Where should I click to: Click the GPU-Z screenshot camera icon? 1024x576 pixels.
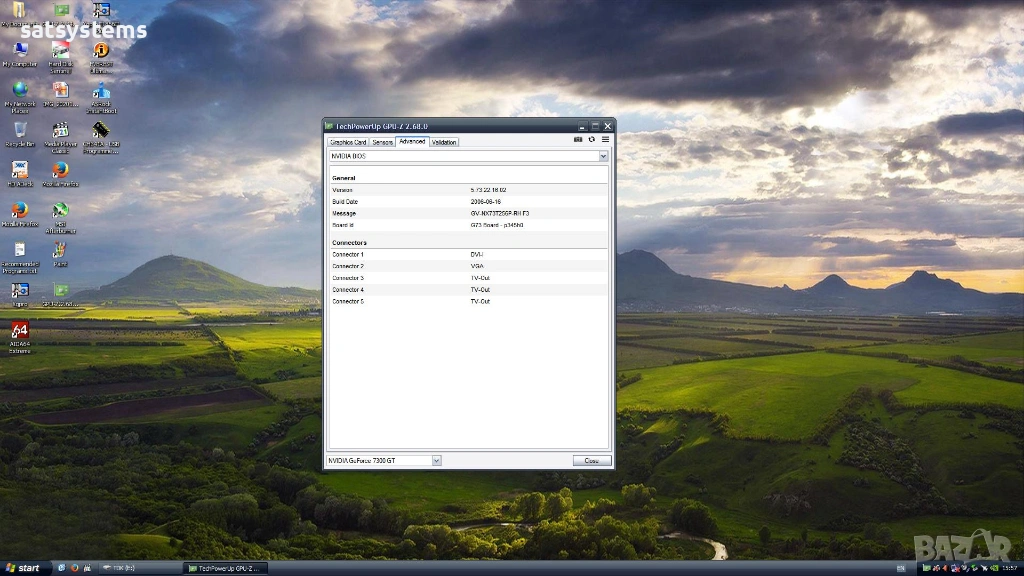click(x=578, y=140)
